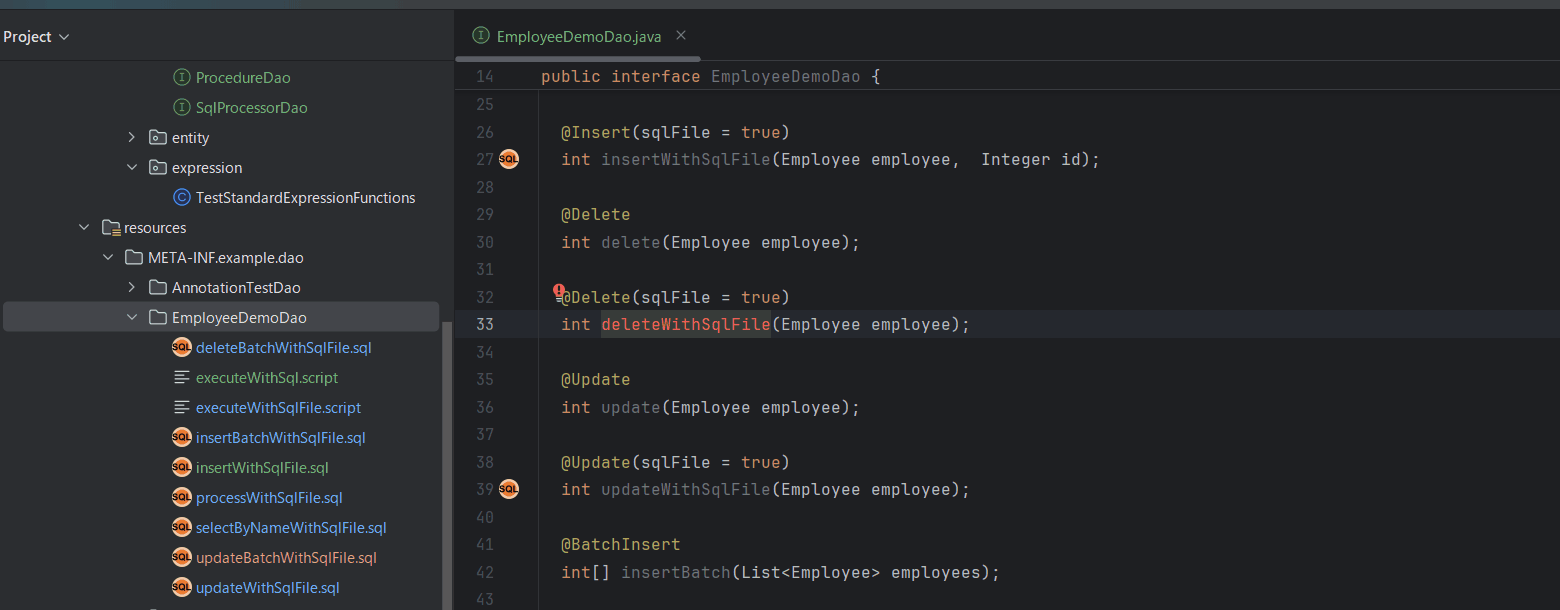Open executeWithSql.script file
The height and width of the screenshot is (610, 1560).
267,377
